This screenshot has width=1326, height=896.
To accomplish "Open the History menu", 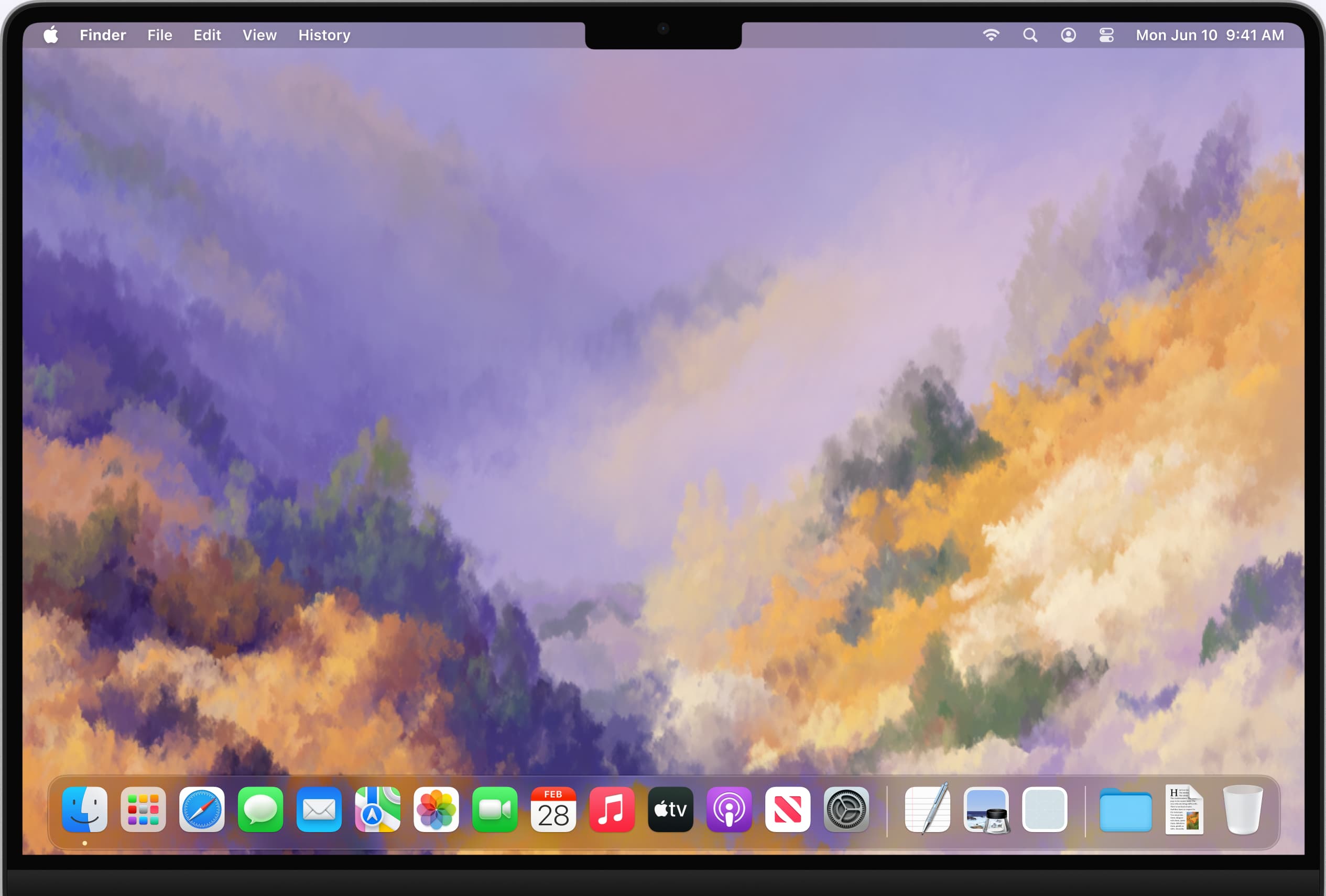I will pos(324,35).
